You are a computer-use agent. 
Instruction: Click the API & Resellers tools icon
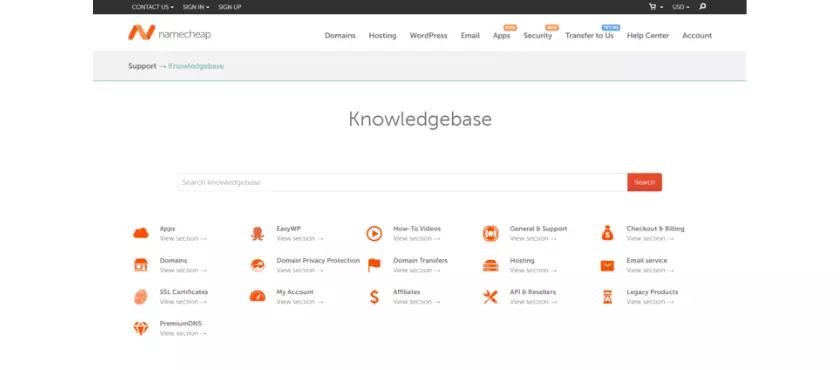point(490,297)
